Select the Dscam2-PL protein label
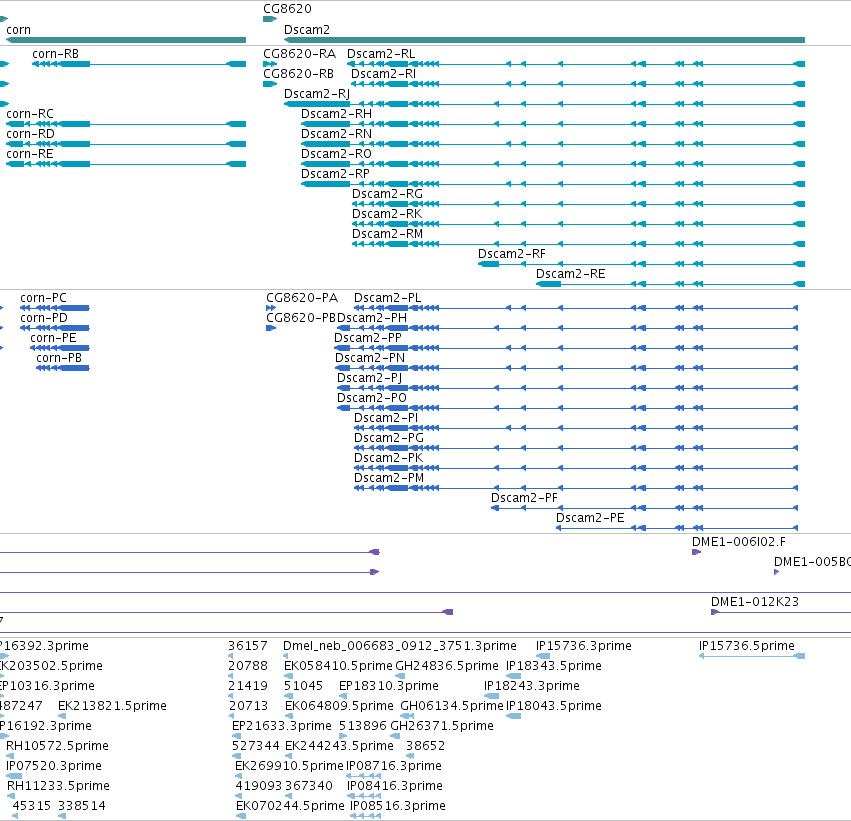Screen dimensions: 851x821 pos(388,298)
